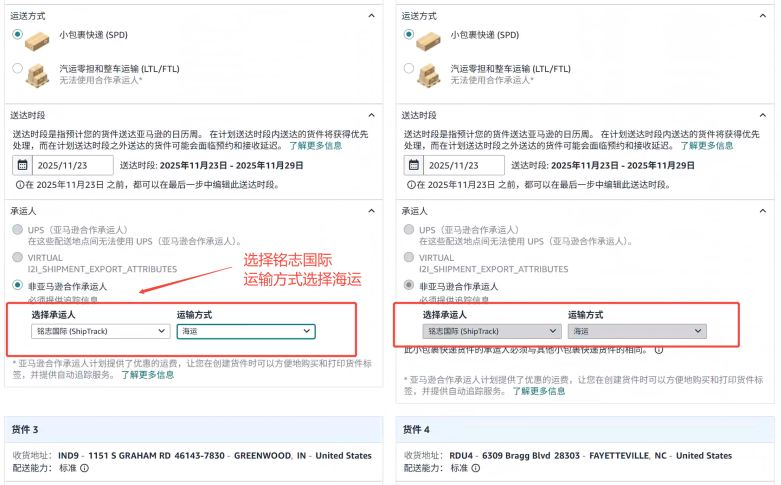Click left 送达时段 date range text
This screenshot has width=781, height=485.
(231, 165)
